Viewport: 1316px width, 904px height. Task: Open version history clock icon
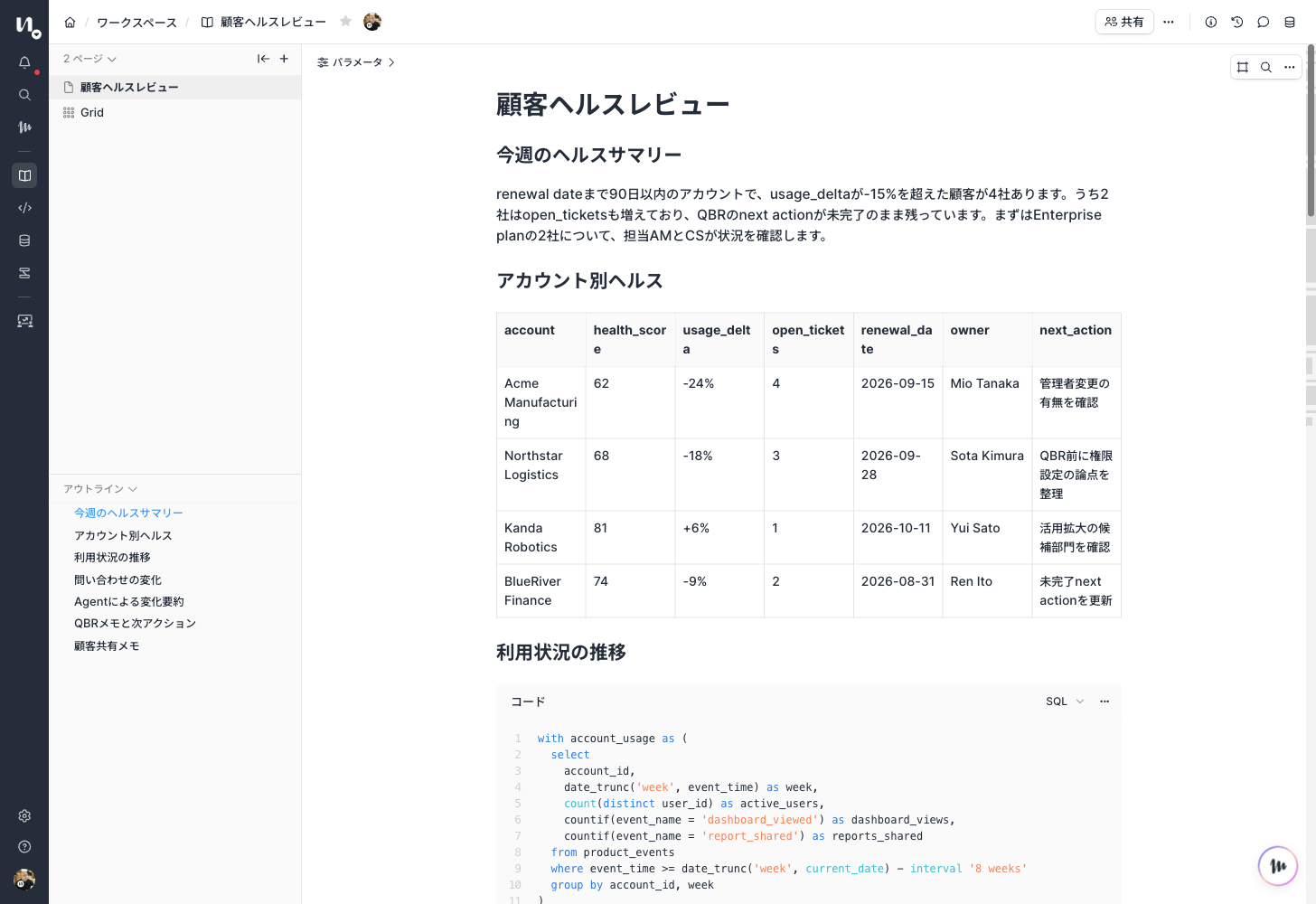point(1236,22)
